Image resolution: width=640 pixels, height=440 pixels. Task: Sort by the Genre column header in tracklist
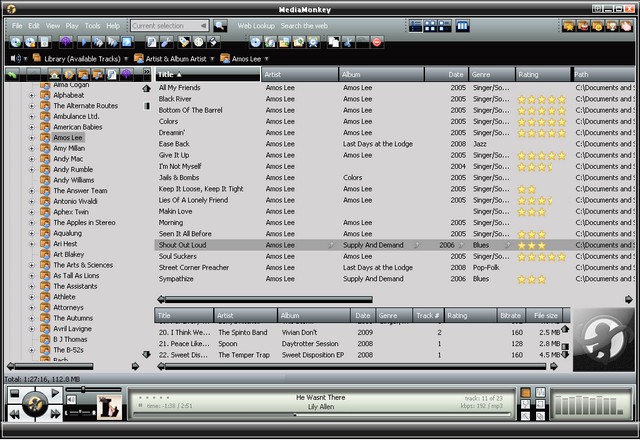pyautogui.click(x=492, y=74)
